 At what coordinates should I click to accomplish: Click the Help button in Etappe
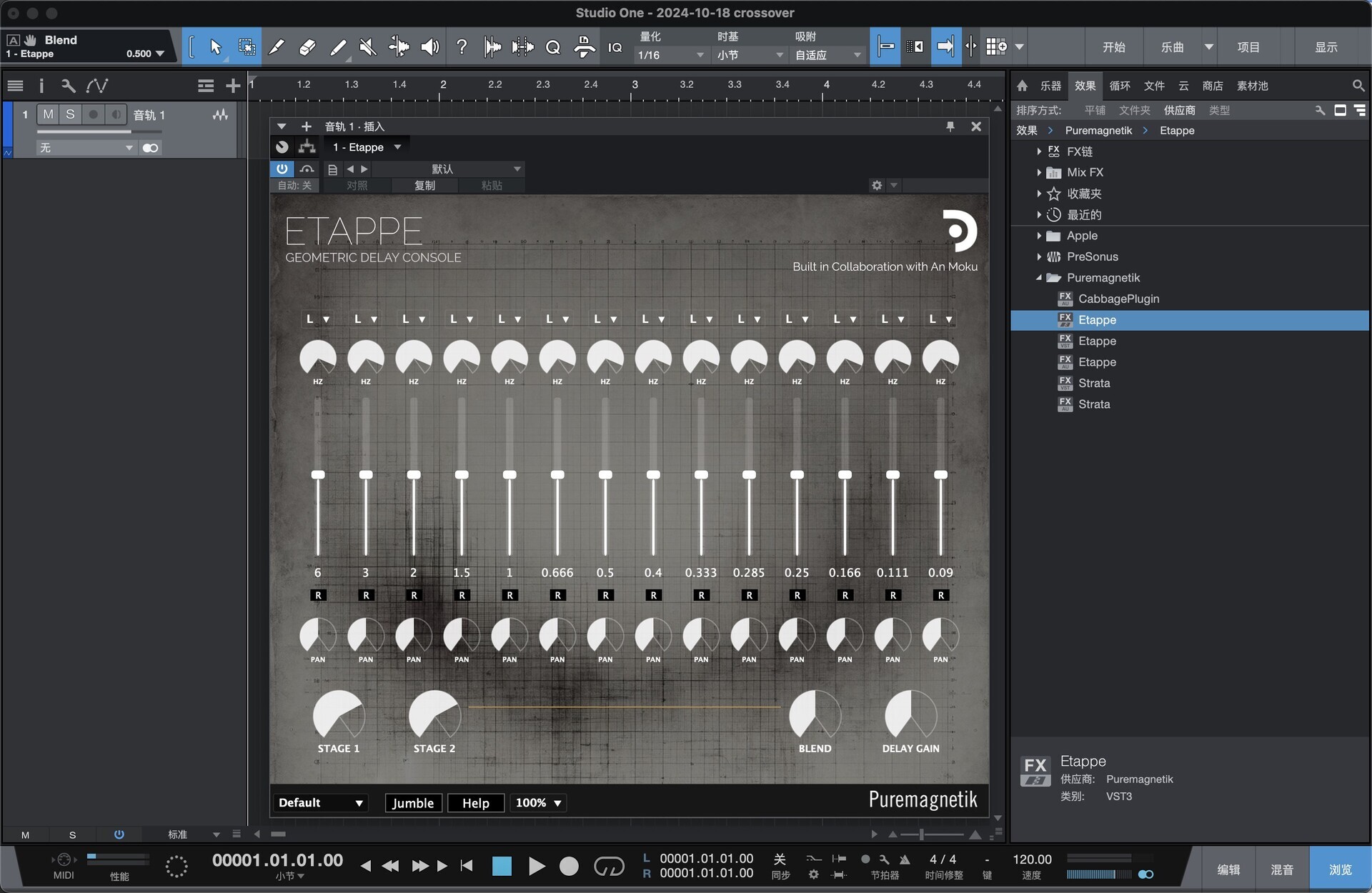476,803
